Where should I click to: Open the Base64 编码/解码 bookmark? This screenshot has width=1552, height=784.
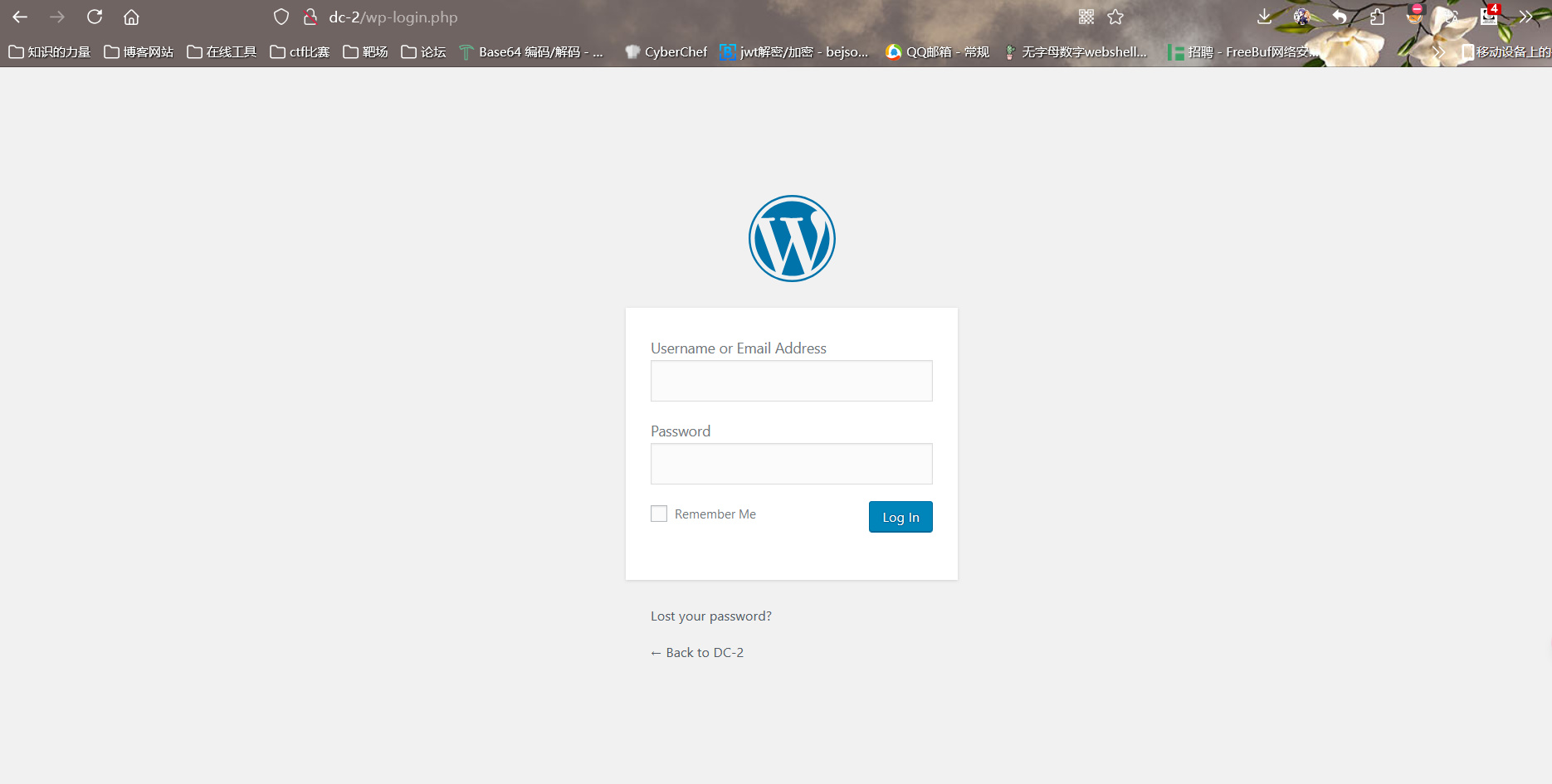click(531, 52)
